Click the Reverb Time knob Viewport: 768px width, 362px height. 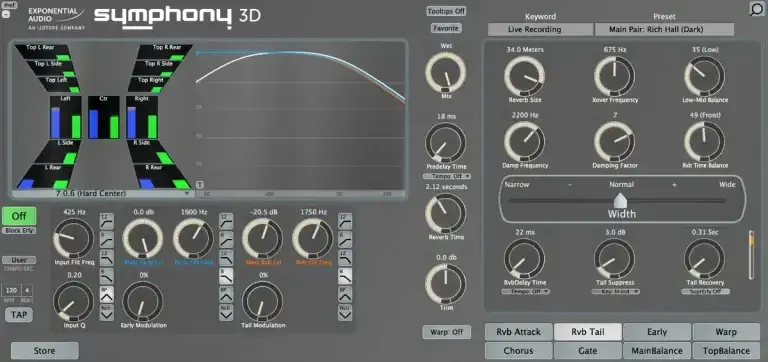pos(446,213)
